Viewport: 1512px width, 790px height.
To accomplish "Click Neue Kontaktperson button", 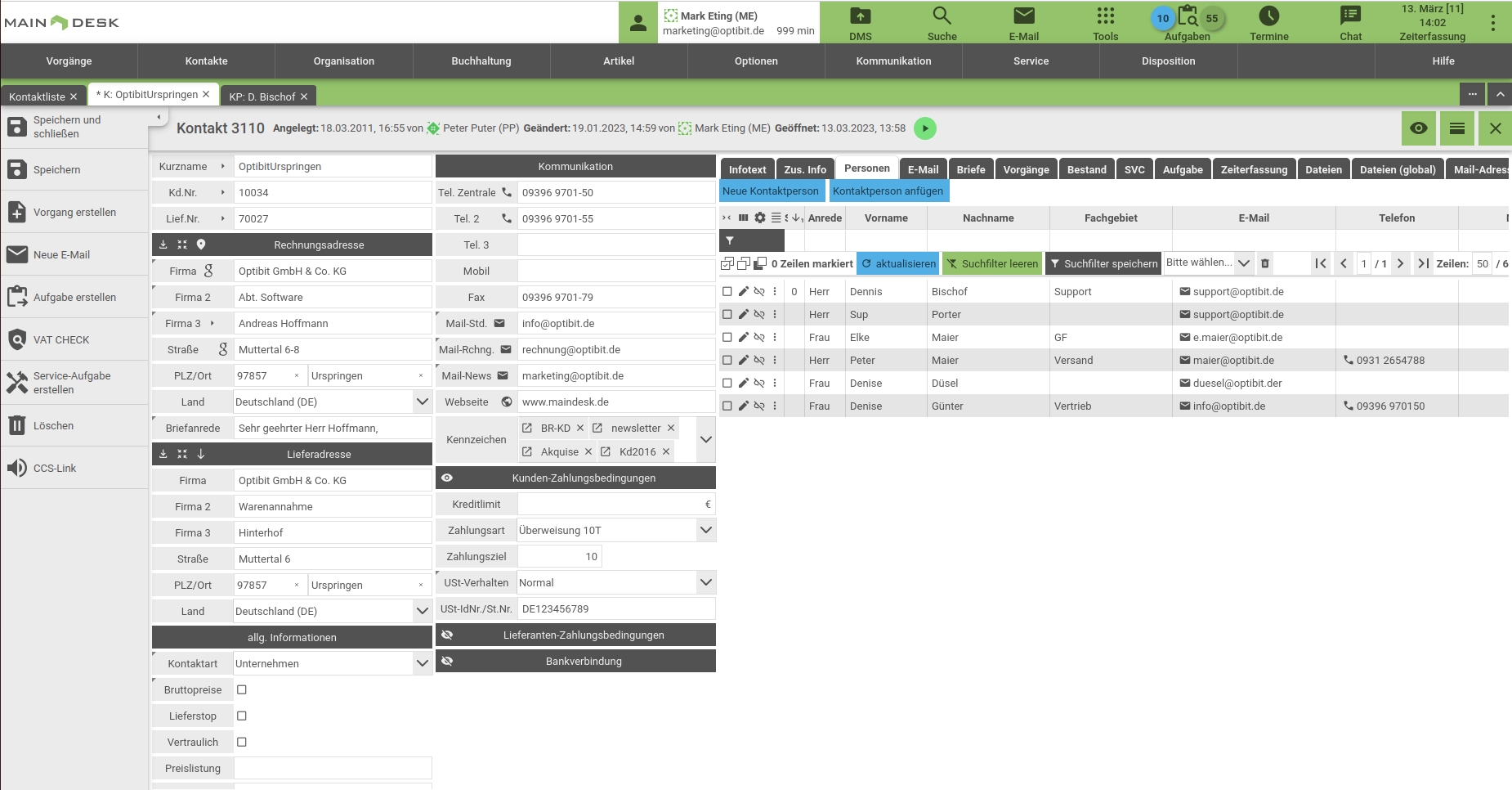I will [771, 191].
